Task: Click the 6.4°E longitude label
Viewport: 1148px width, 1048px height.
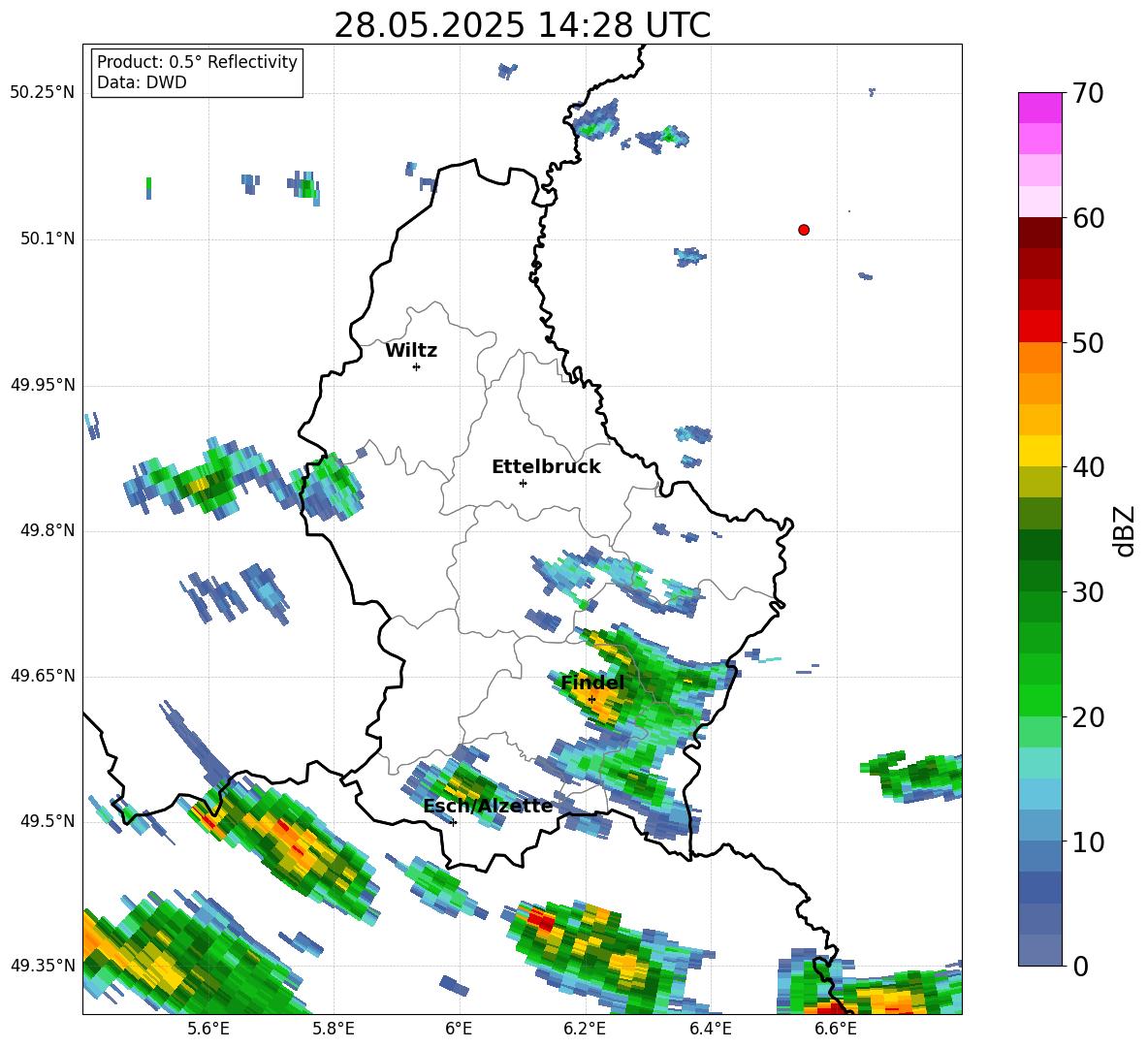Action: pyautogui.click(x=710, y=1029)
